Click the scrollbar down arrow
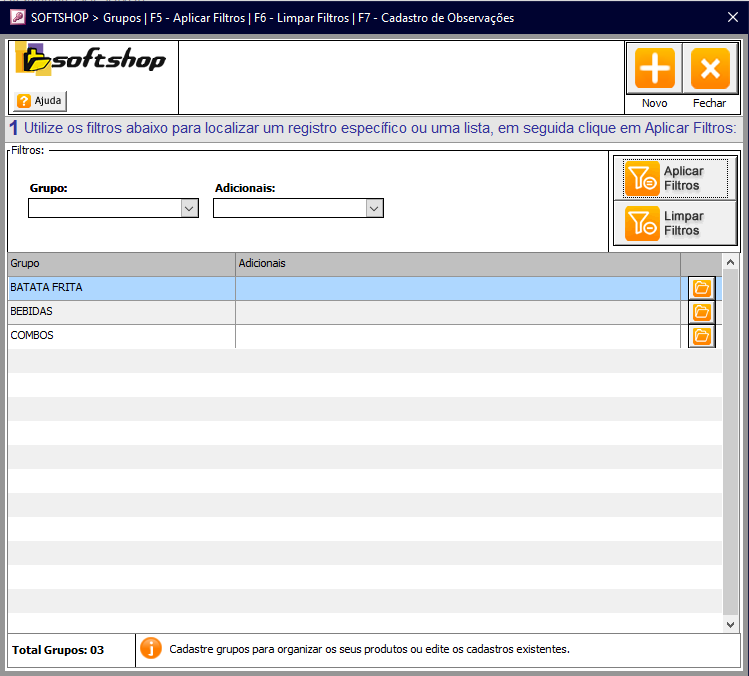This screenshot has width=749, height=676. [730, 624]
